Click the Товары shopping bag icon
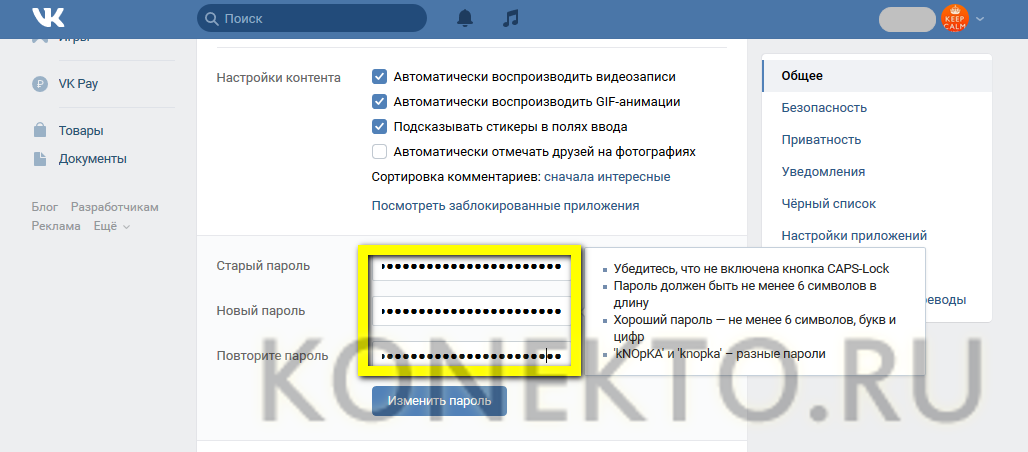 40,130
